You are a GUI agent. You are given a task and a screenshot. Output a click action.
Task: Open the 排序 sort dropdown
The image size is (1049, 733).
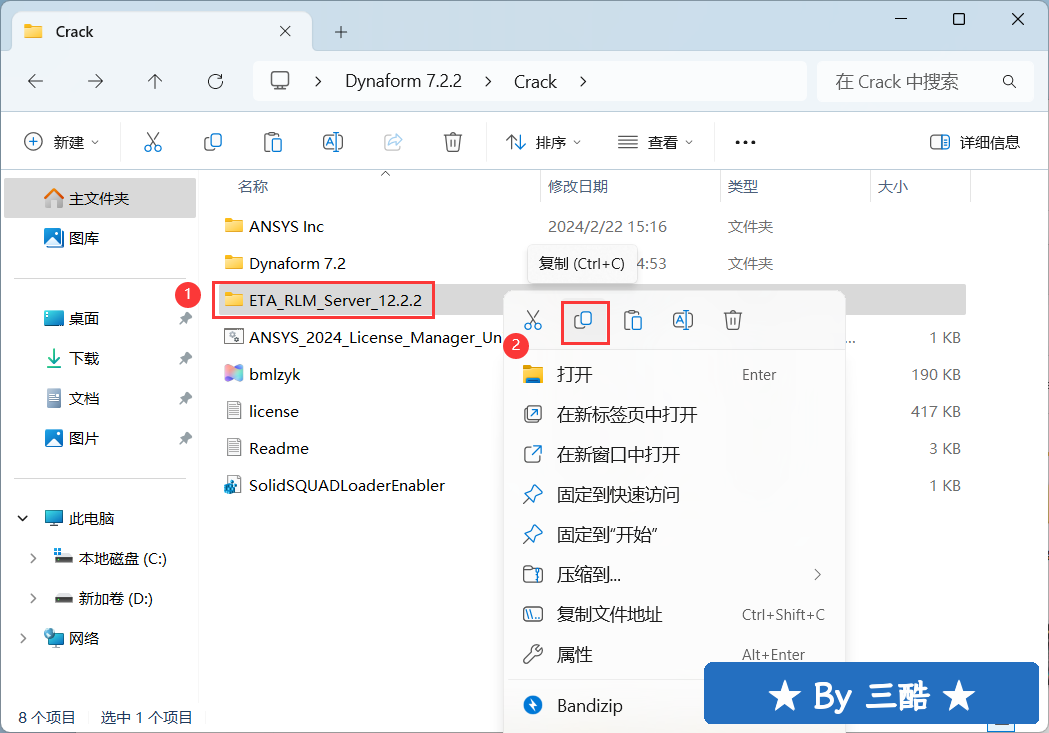click(x=543, y=142)
